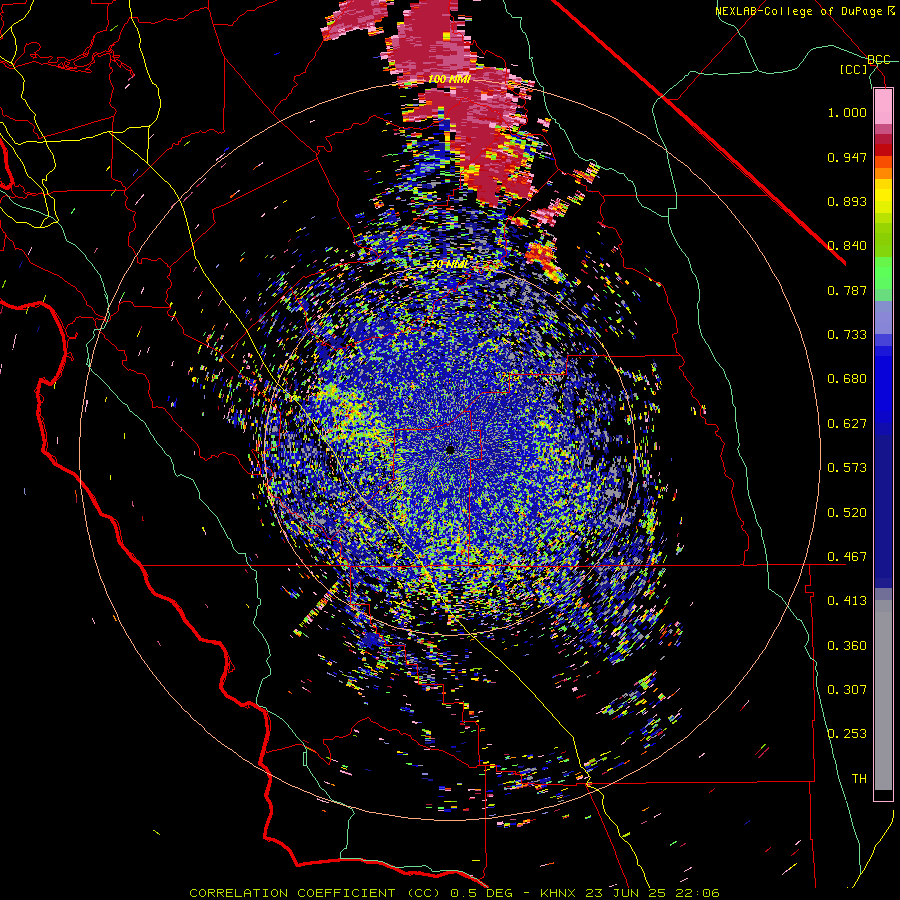Click the 1.000 legend value
The width and height of the screenshot is (900, 900).
coord(847,112)
